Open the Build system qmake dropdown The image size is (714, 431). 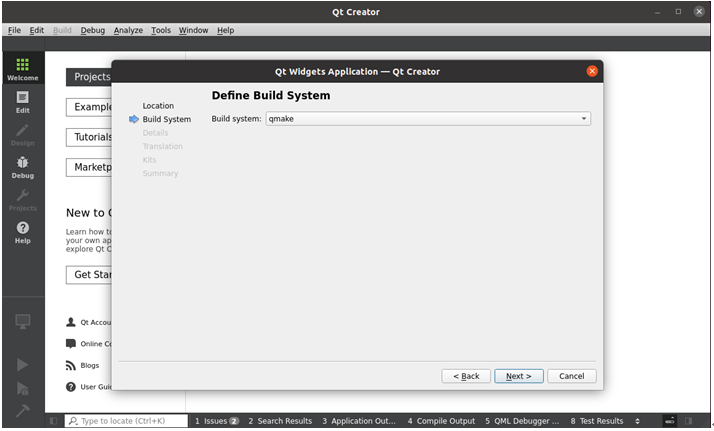click(x=428, y=119)
